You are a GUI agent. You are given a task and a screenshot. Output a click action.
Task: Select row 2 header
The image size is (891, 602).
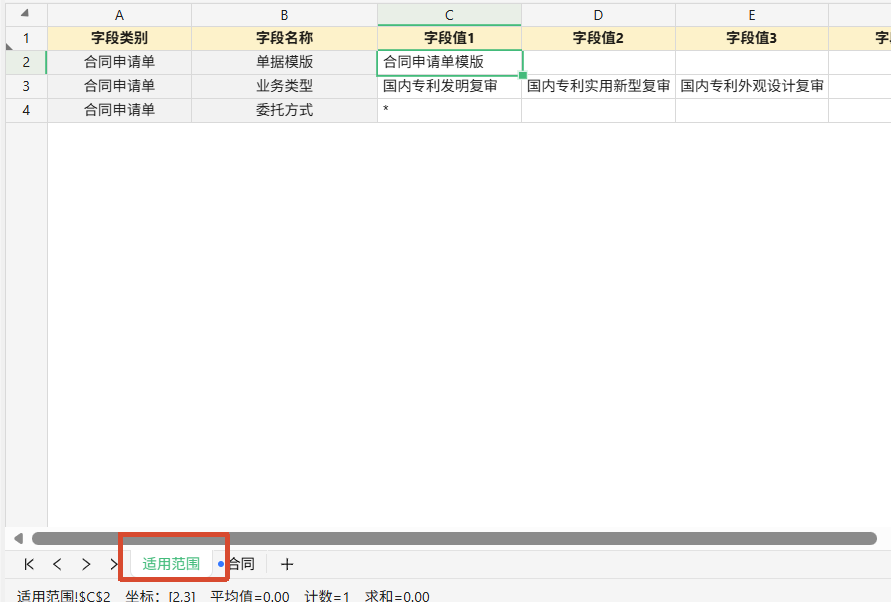(x=26, y=62)
